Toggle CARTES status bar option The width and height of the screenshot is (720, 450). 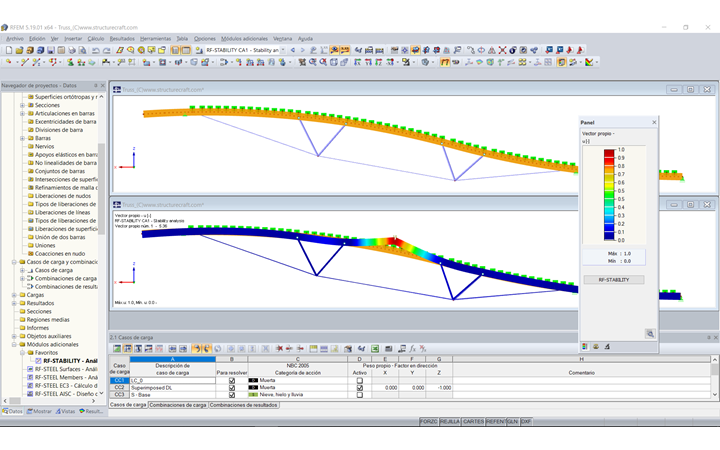coord(473,422)
